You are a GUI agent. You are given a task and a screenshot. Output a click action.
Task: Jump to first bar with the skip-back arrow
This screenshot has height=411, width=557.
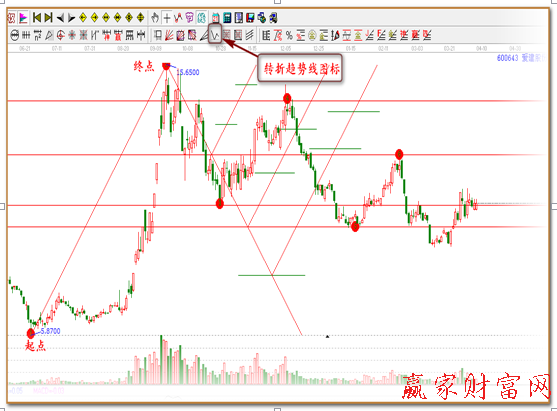click(37, 17)
